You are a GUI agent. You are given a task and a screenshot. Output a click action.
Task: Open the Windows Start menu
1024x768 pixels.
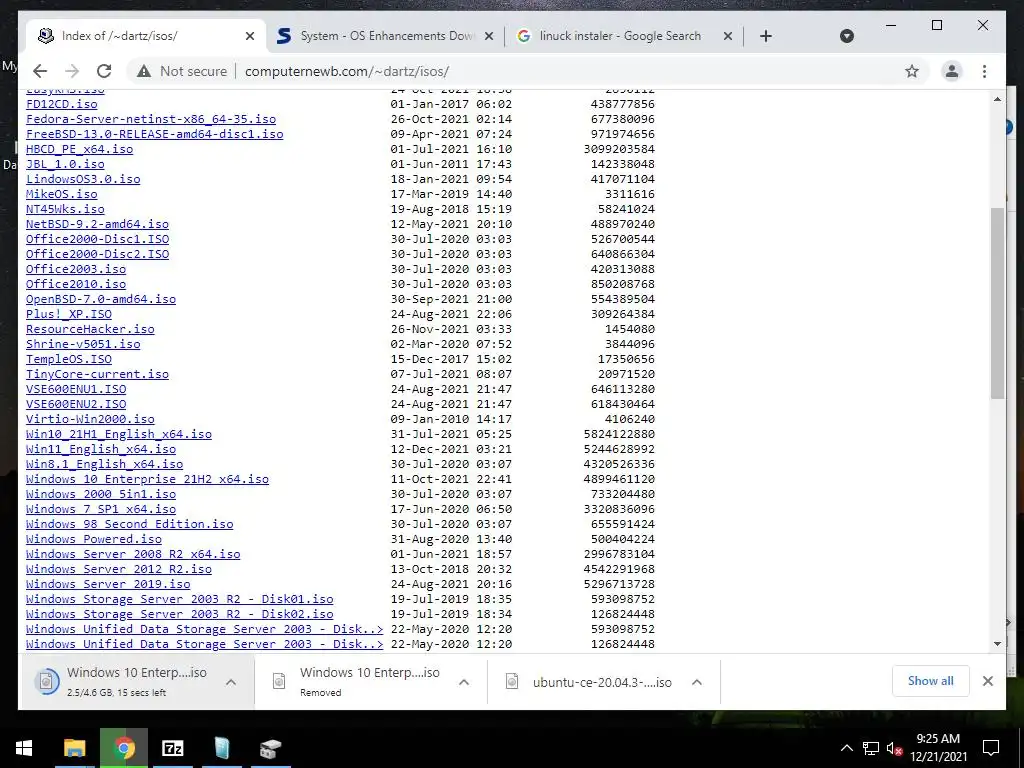pos(24,748)
